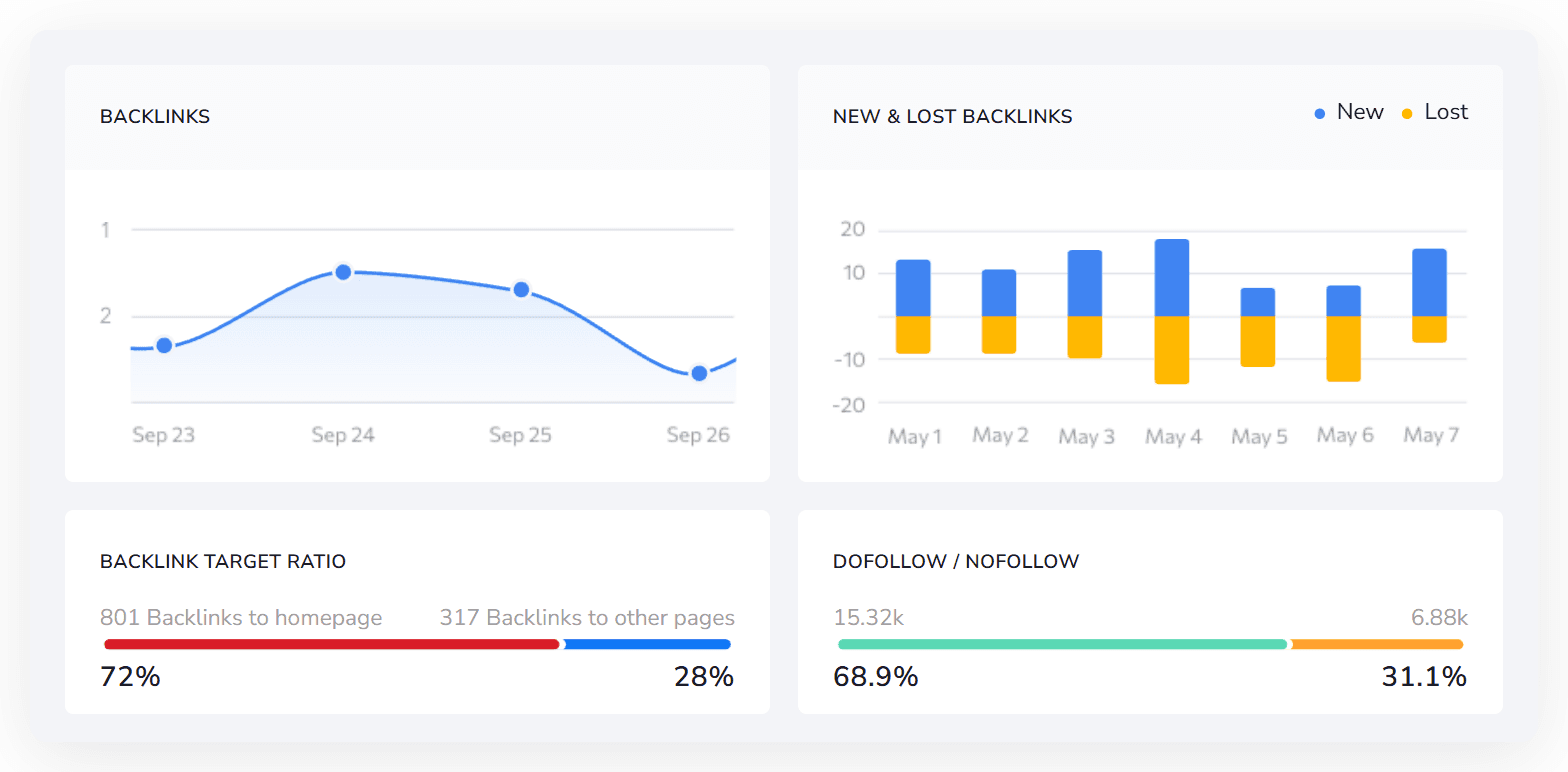Viewport: 1568px width, 772px height.
Task: Select the blue New bar for May 6
Action: (x=1344, y=301)
